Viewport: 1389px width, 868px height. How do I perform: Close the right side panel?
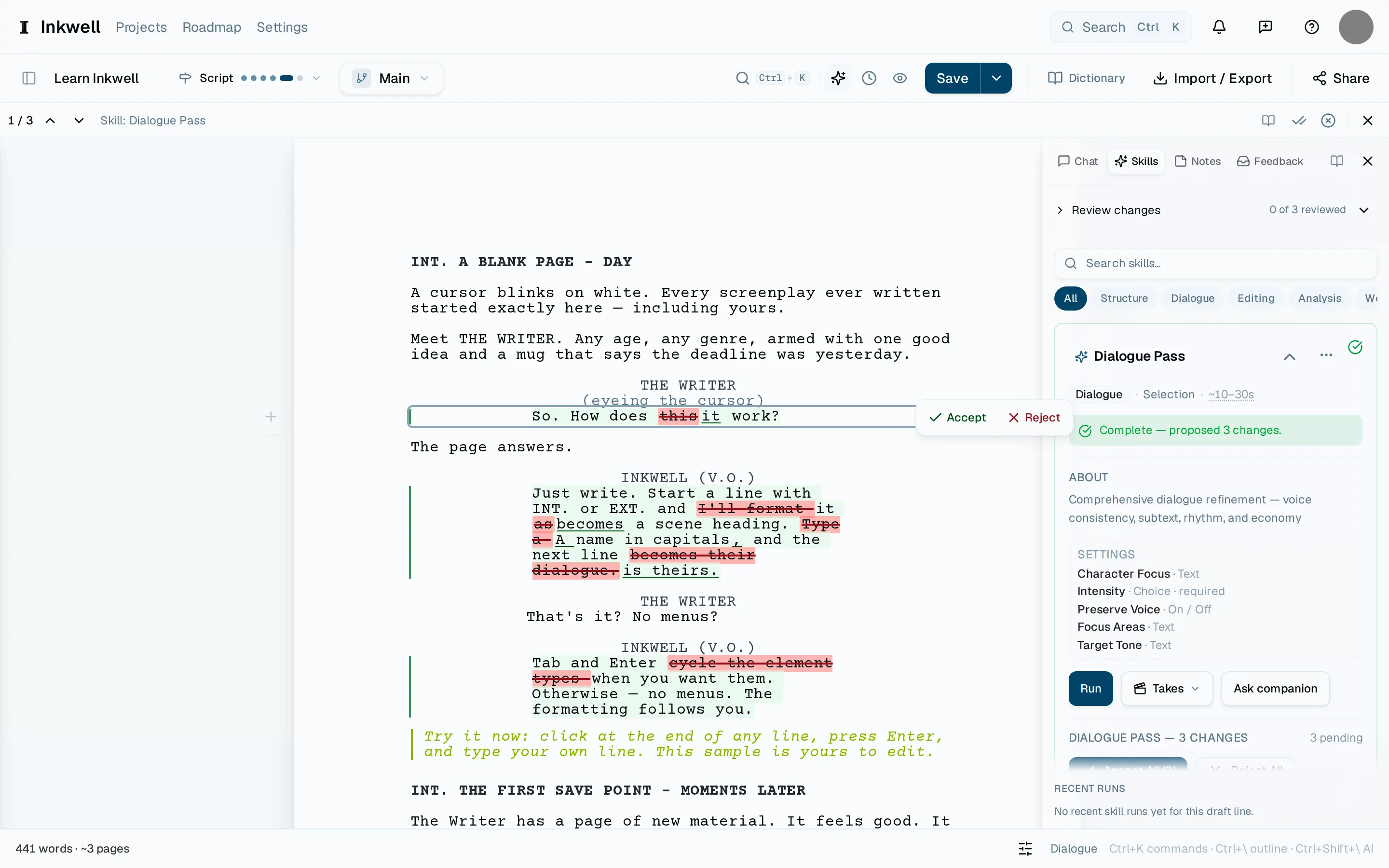pos(1368,162)
